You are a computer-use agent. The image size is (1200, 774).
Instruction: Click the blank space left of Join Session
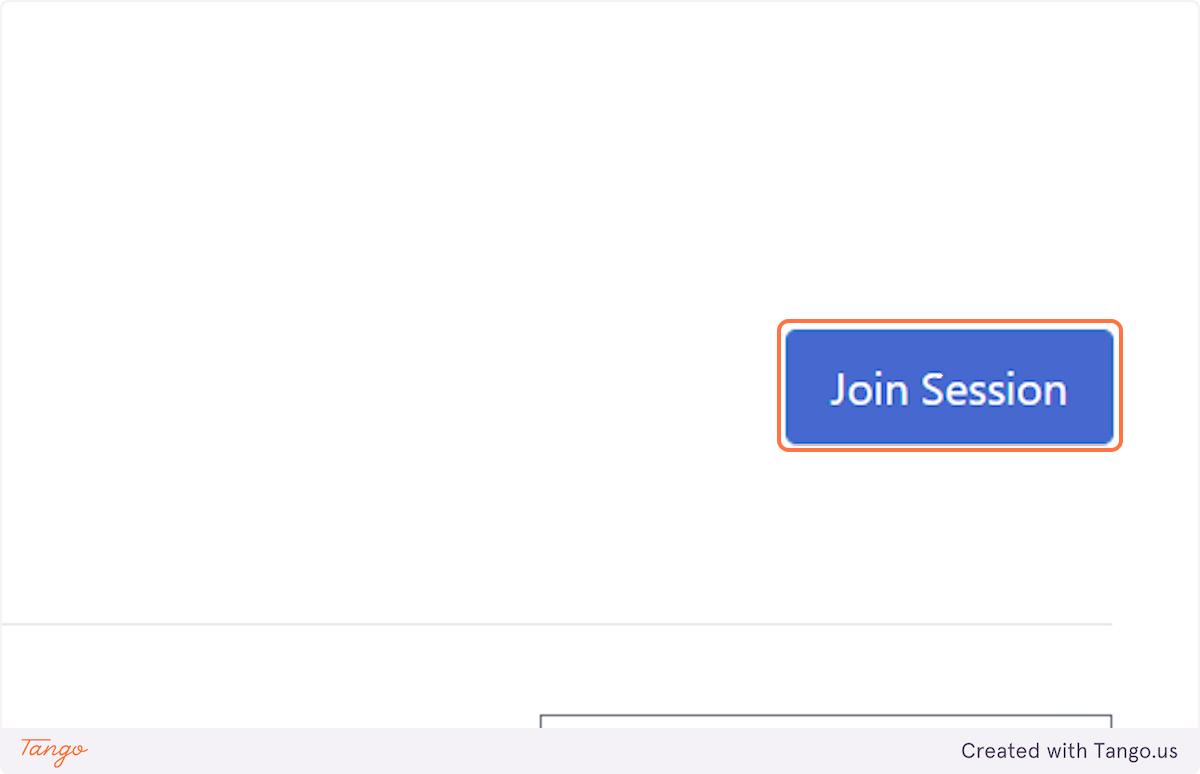(390, 386)
